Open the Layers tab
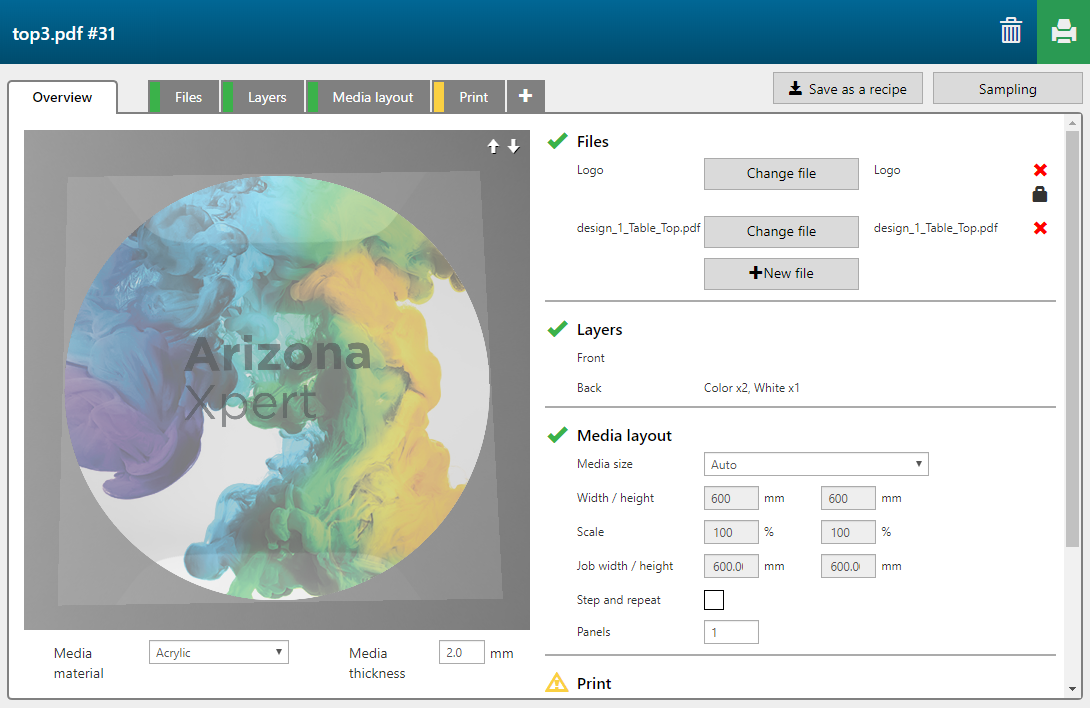Screen dimensions: 1090x708 (x=263, y=97)
